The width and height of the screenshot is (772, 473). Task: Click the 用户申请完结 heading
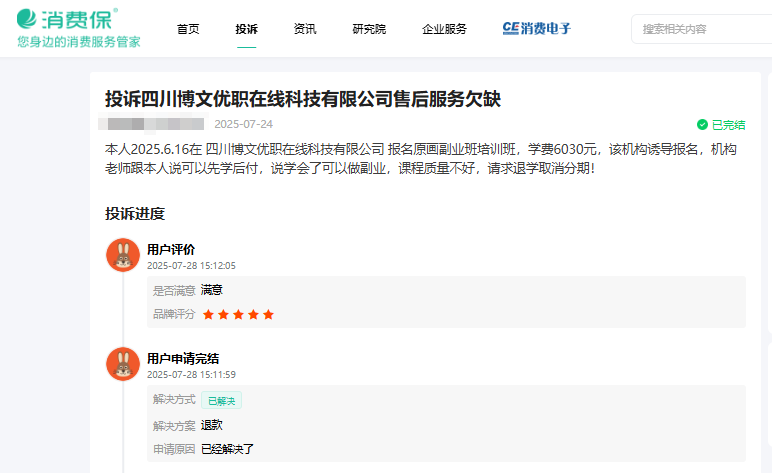pyautogui.click(x=183, y=359)
